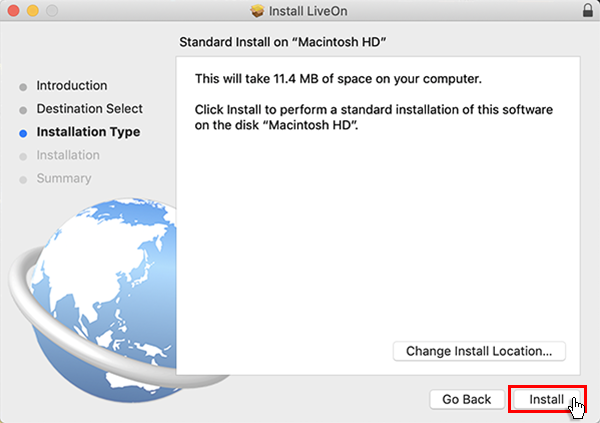Click the package icon beside Install LiveOn

257,11
